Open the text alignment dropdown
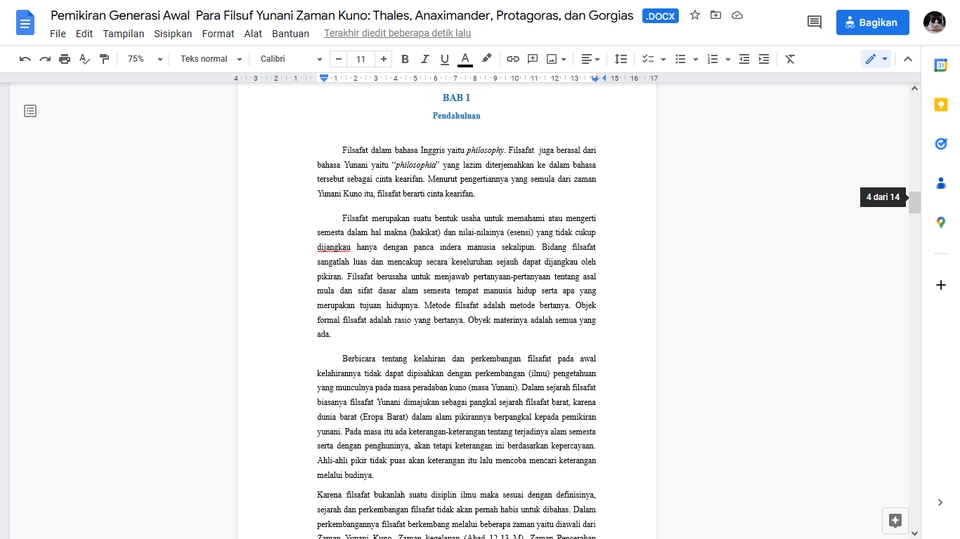Screen dimensions: 960x539 pos(590,59)
